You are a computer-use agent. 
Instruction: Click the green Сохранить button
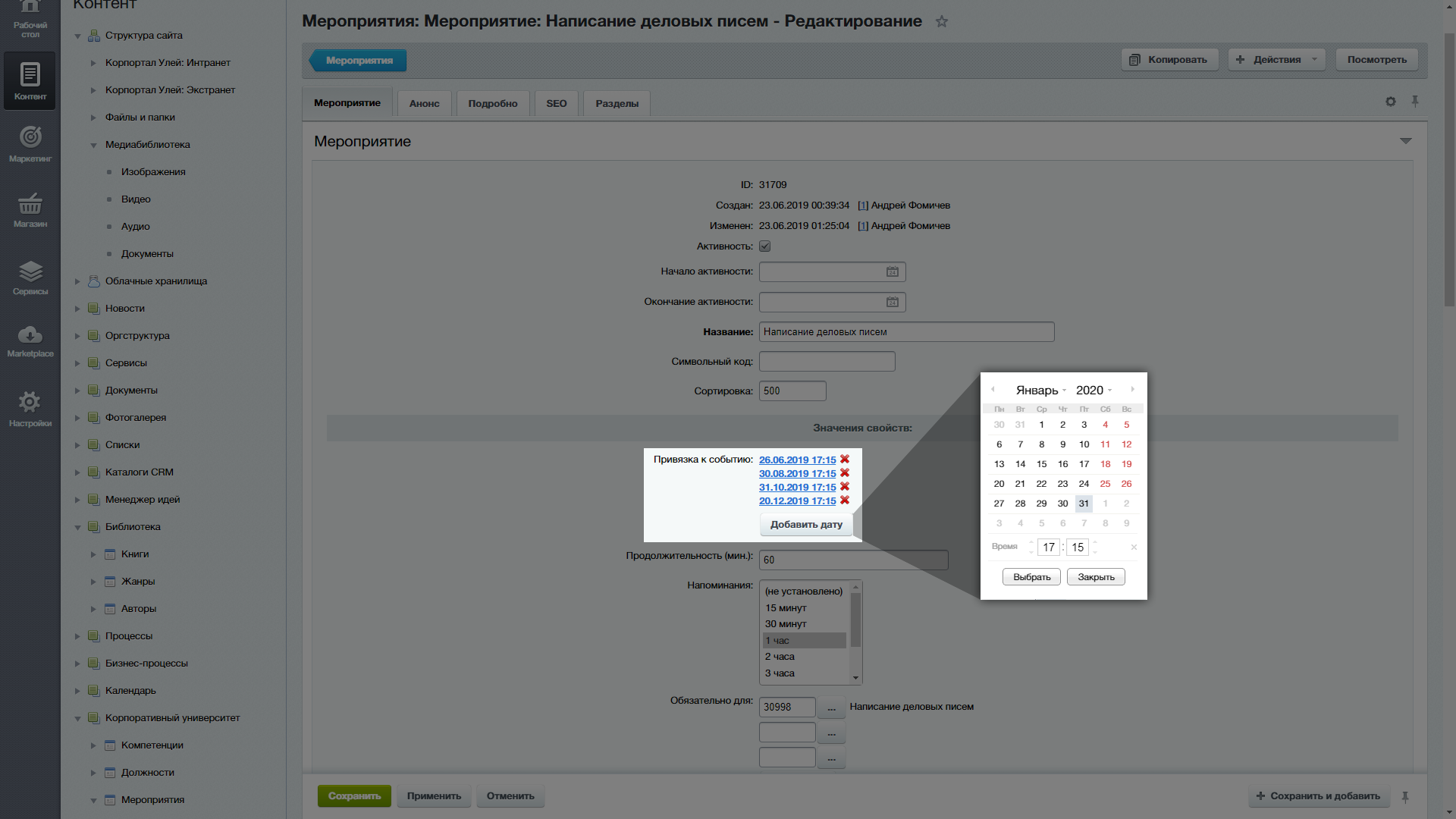(x=354, y=796)
